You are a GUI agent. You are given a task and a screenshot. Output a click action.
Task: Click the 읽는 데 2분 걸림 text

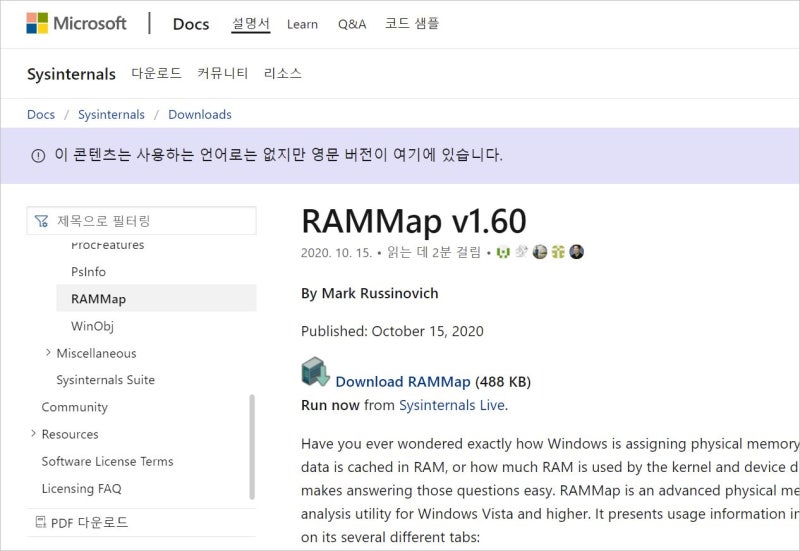pos(434,252)
